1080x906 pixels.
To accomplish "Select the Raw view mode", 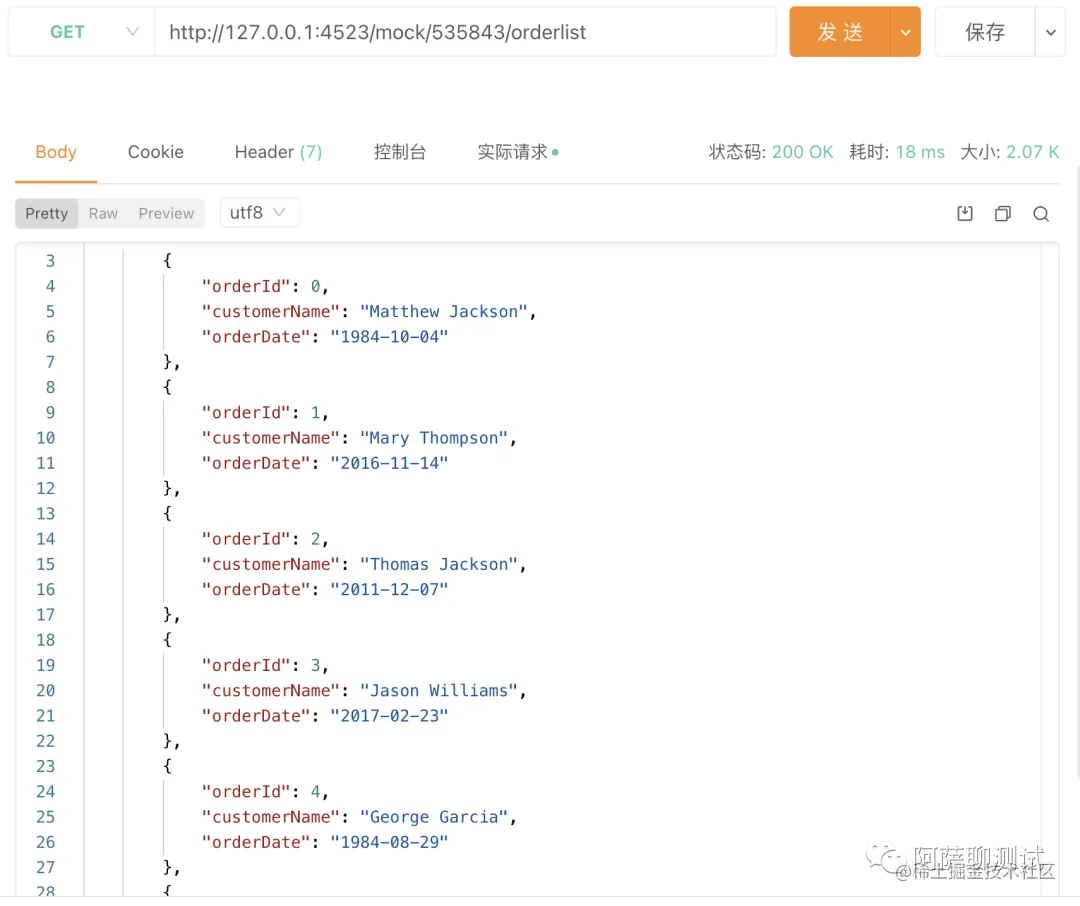I will [103, 214].
